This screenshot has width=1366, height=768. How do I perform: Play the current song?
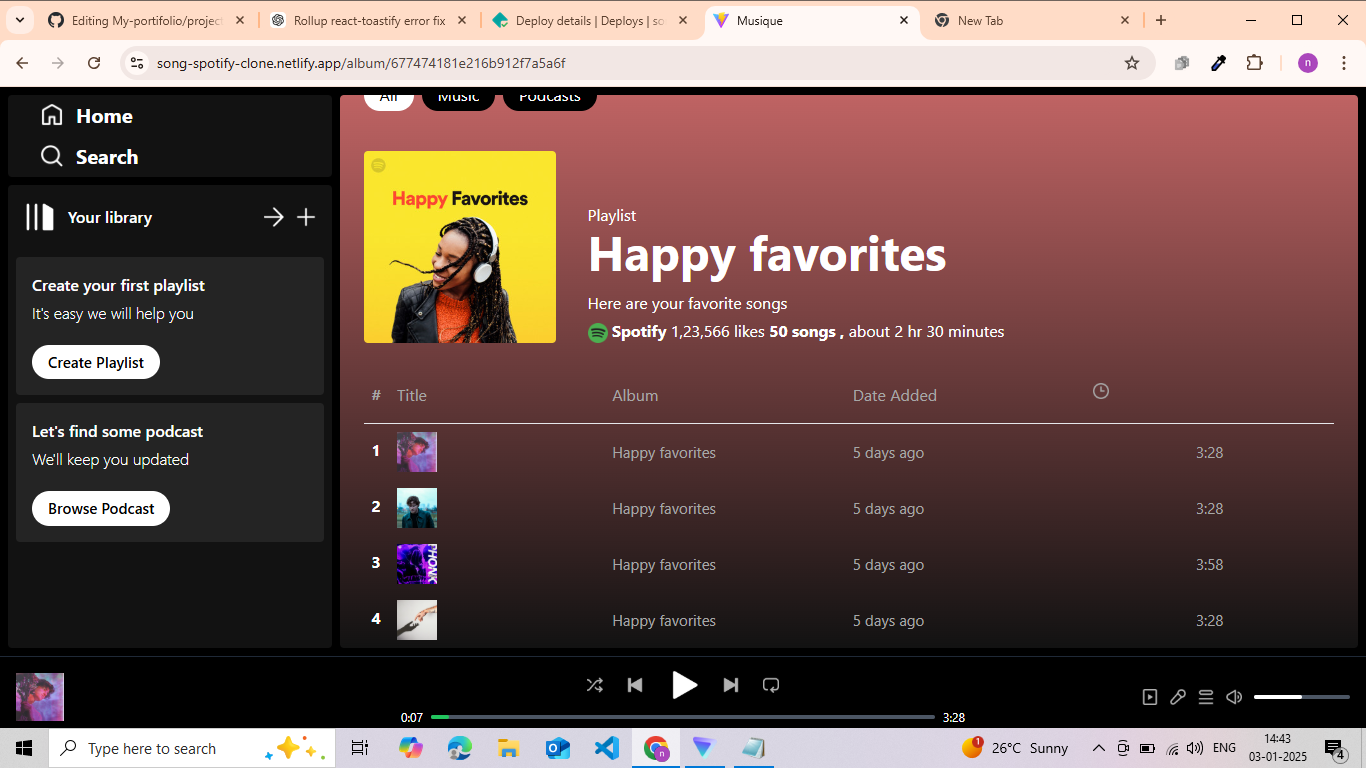[x=684, y=685]
